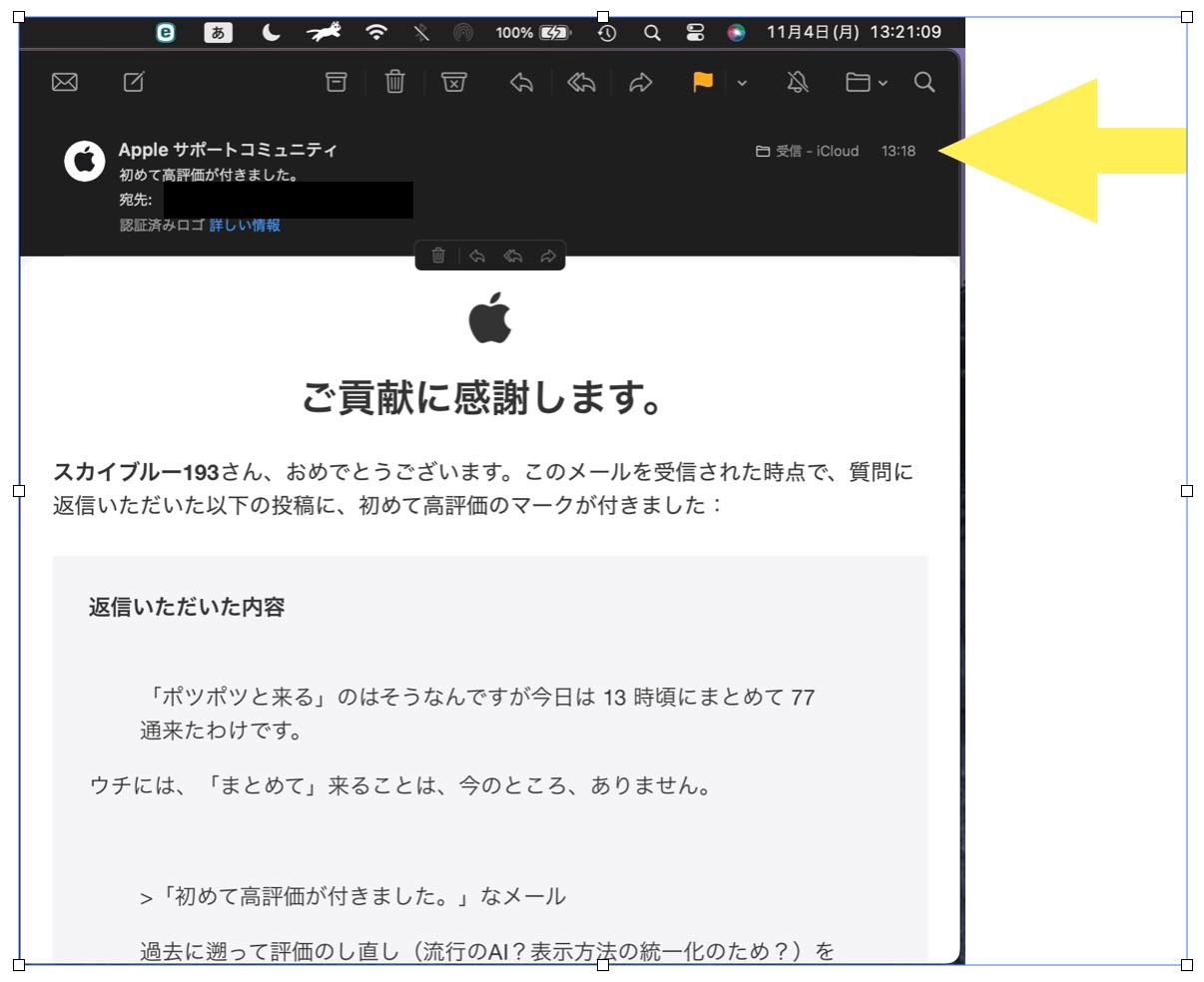
Task: Click the 受信 - iCloud mailbox label
Action: coord(807,152)
